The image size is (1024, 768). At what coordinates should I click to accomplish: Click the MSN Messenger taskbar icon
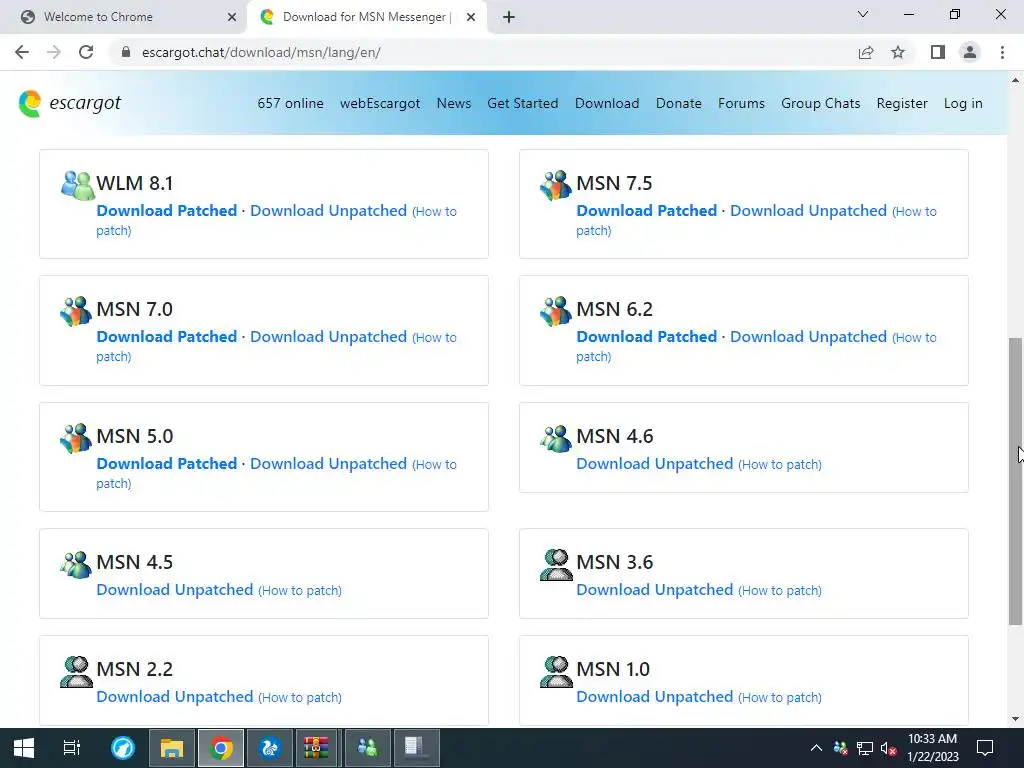pos(368,748)
